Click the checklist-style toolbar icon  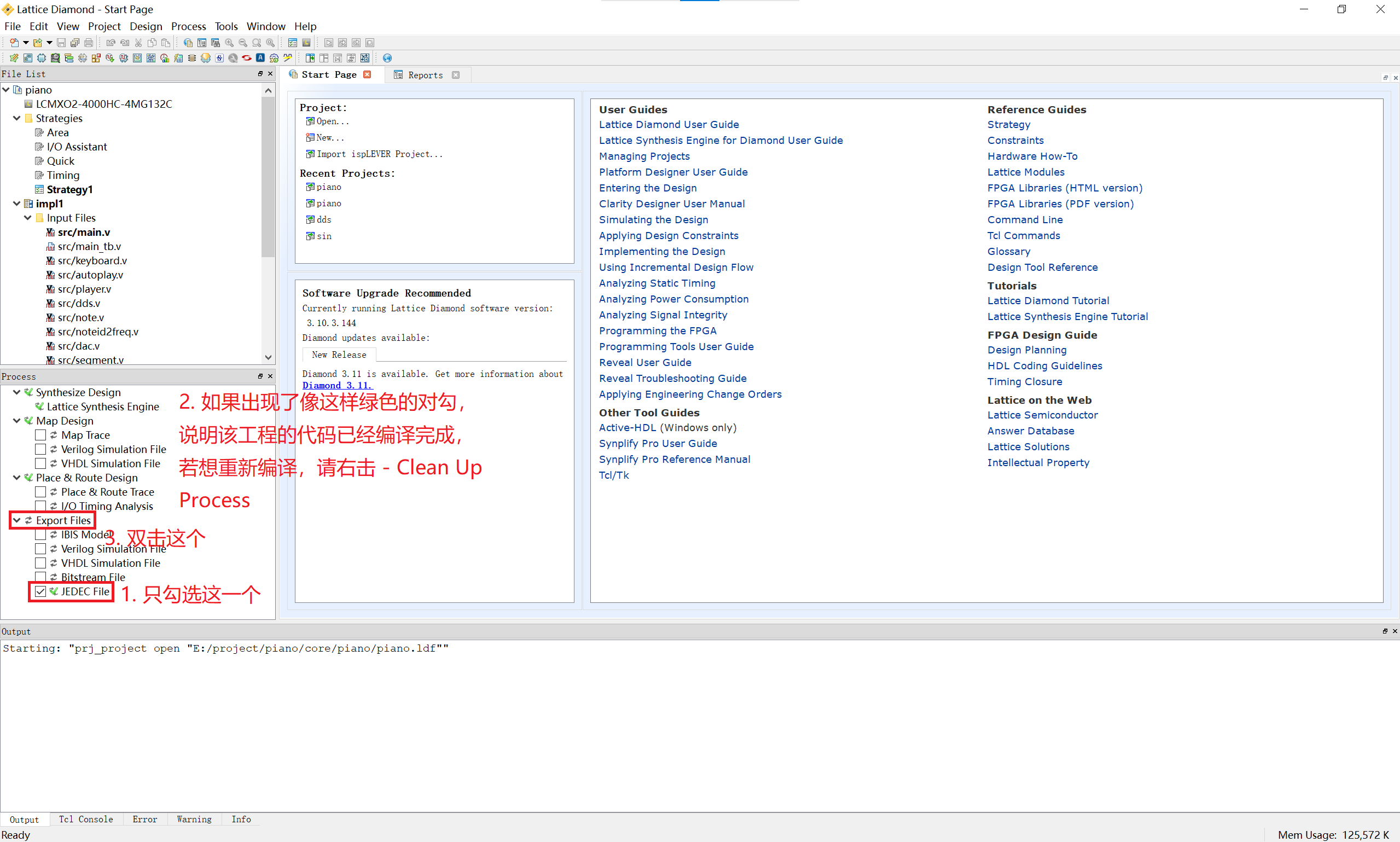point(293,43)
